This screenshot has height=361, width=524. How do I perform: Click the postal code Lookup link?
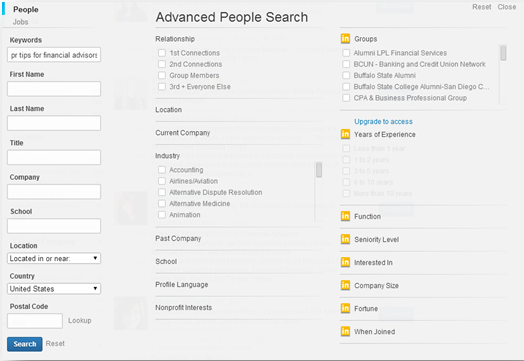(x=80, y=320)
